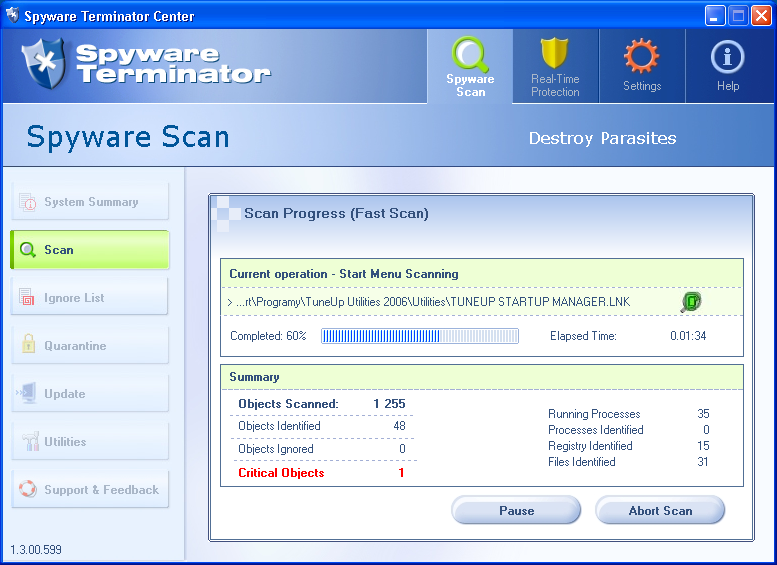The image size is (777, 565).
Task: Open Real-Time Protection shield icon
Action: (555, 54)
